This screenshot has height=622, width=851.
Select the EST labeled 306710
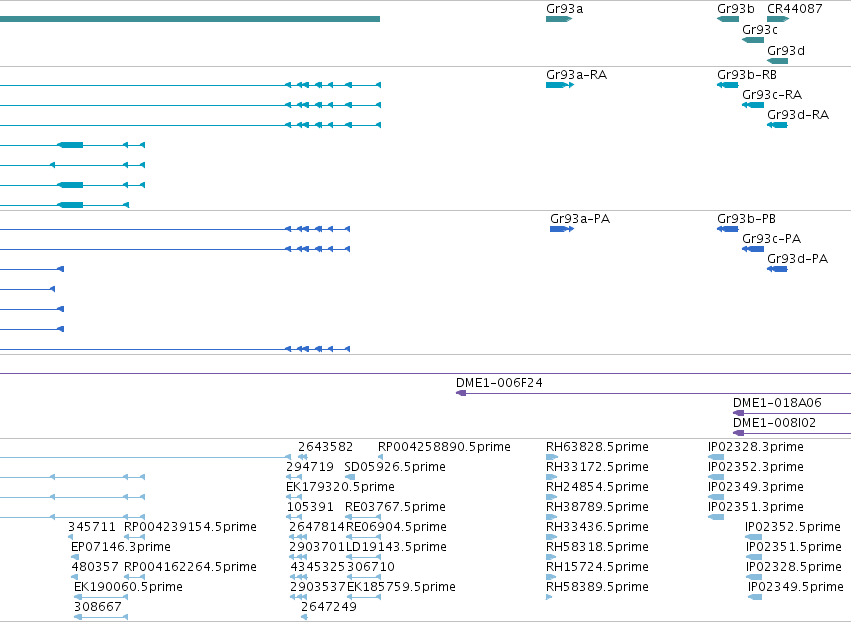(x=371, y=567)
